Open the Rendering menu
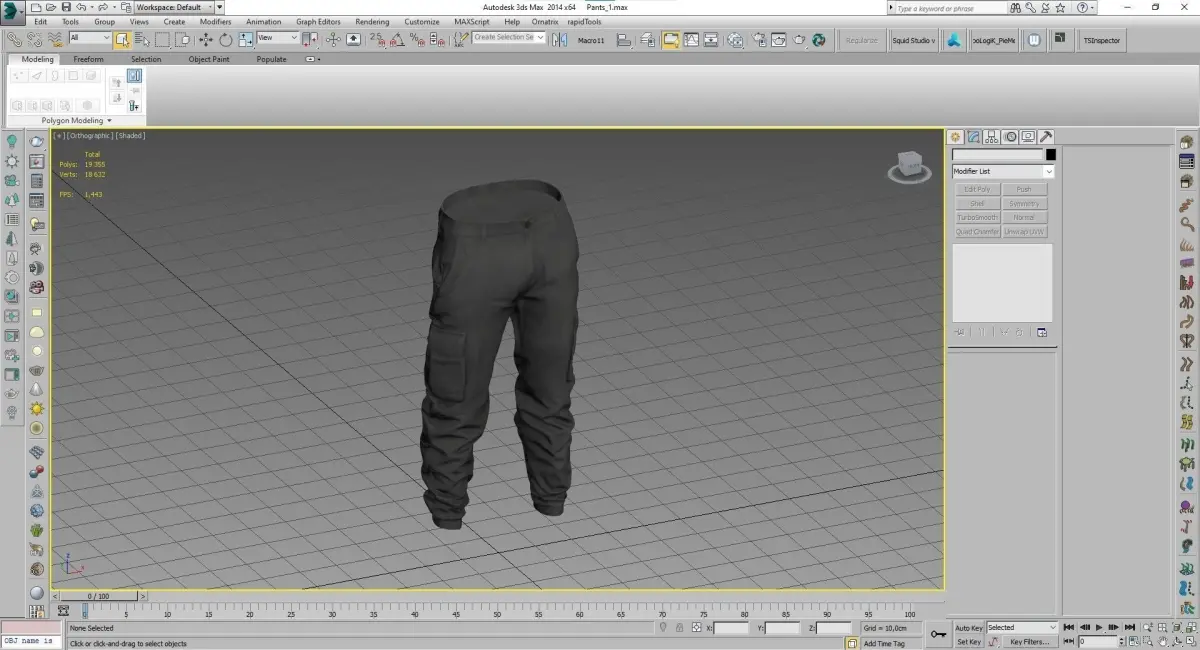1200x650 pixels. (372, 21)
